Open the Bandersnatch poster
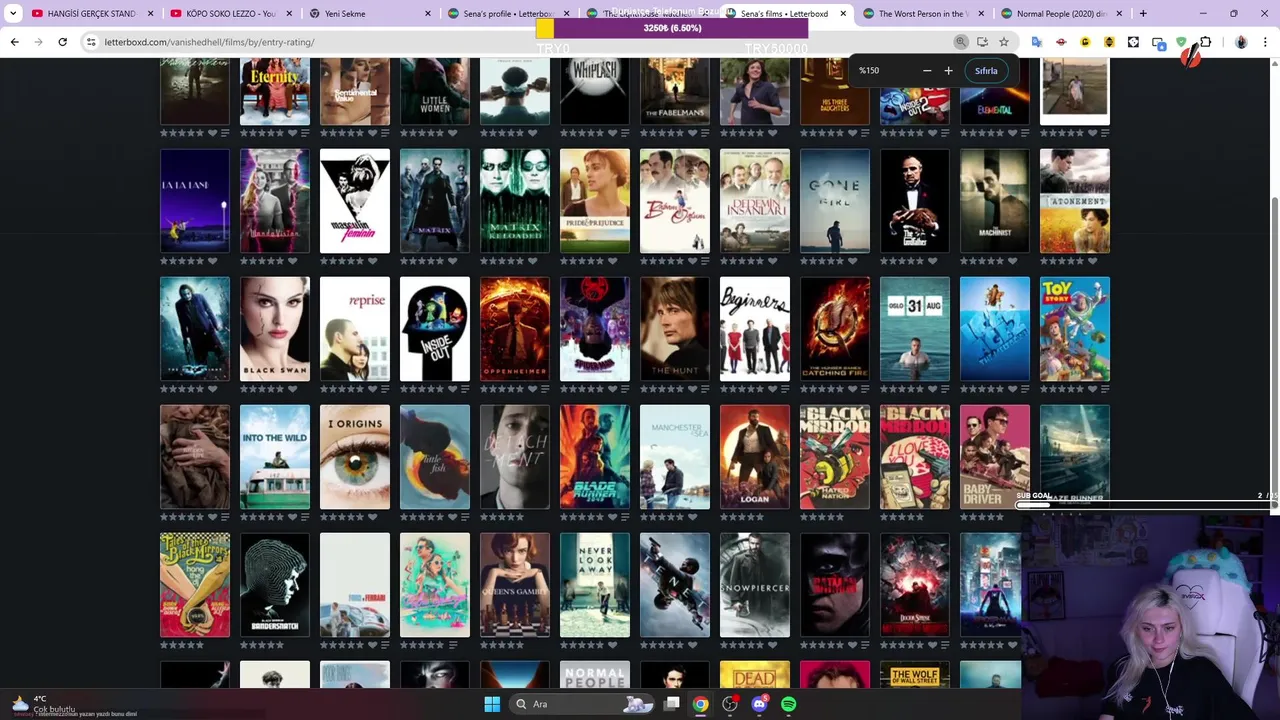Image resolution: width=1280 pixels, height=720 pixels. (275, 585)
